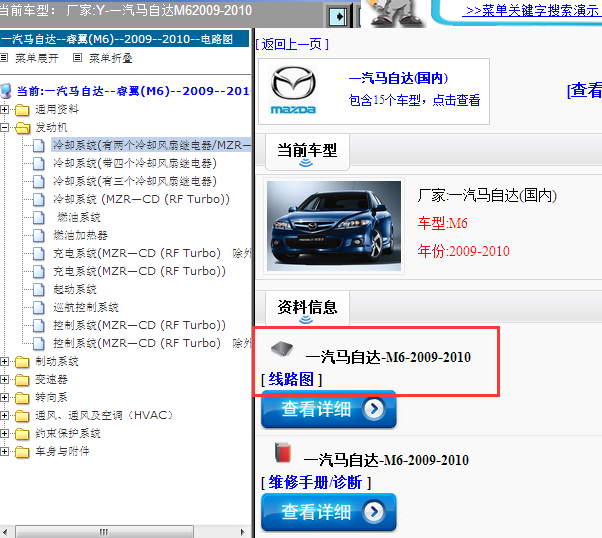The height and width of the screenshot is (538, 602).
Task: Click the arrow icon button in top bar
Action: (x=338, y=17)
